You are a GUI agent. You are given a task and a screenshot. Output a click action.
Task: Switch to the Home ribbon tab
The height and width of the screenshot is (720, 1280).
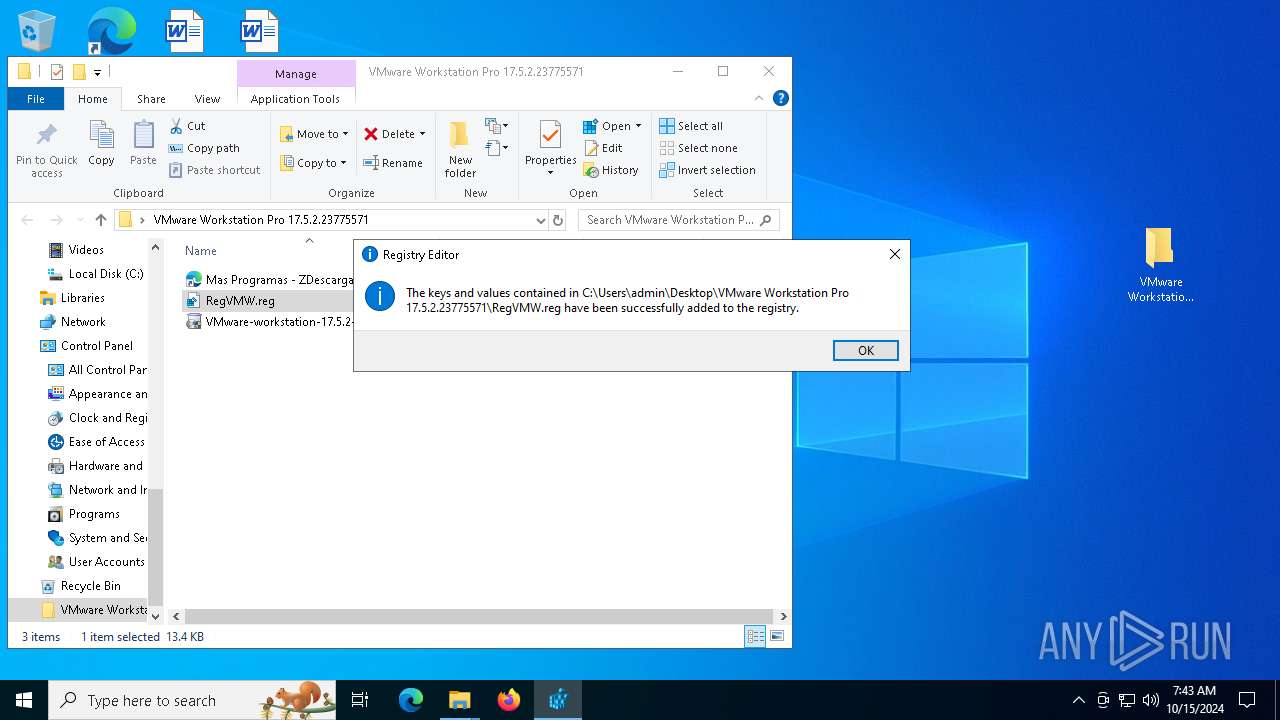tap(93, 99)
